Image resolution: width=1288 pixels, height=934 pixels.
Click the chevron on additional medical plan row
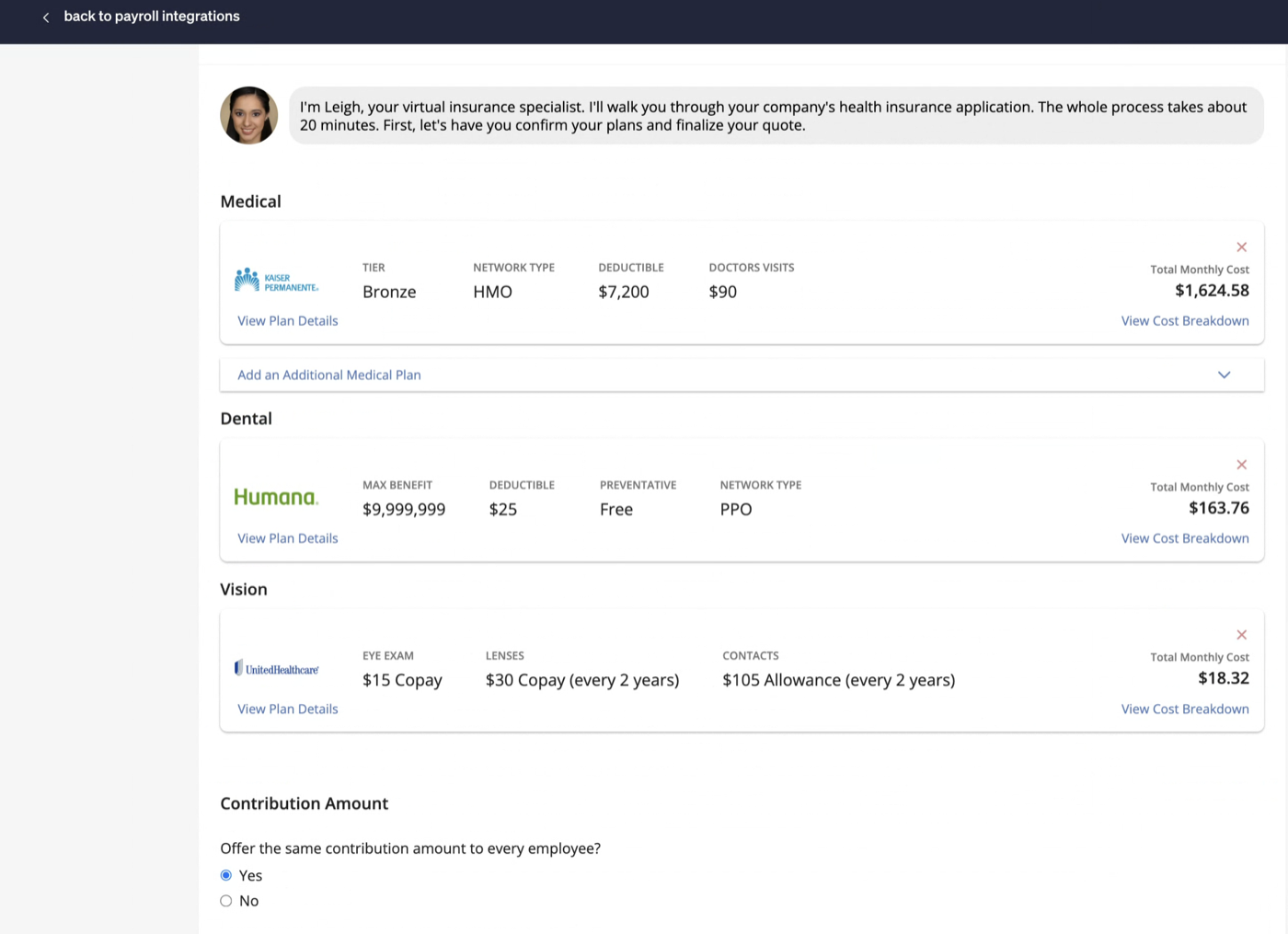(x=1224, y=375)
